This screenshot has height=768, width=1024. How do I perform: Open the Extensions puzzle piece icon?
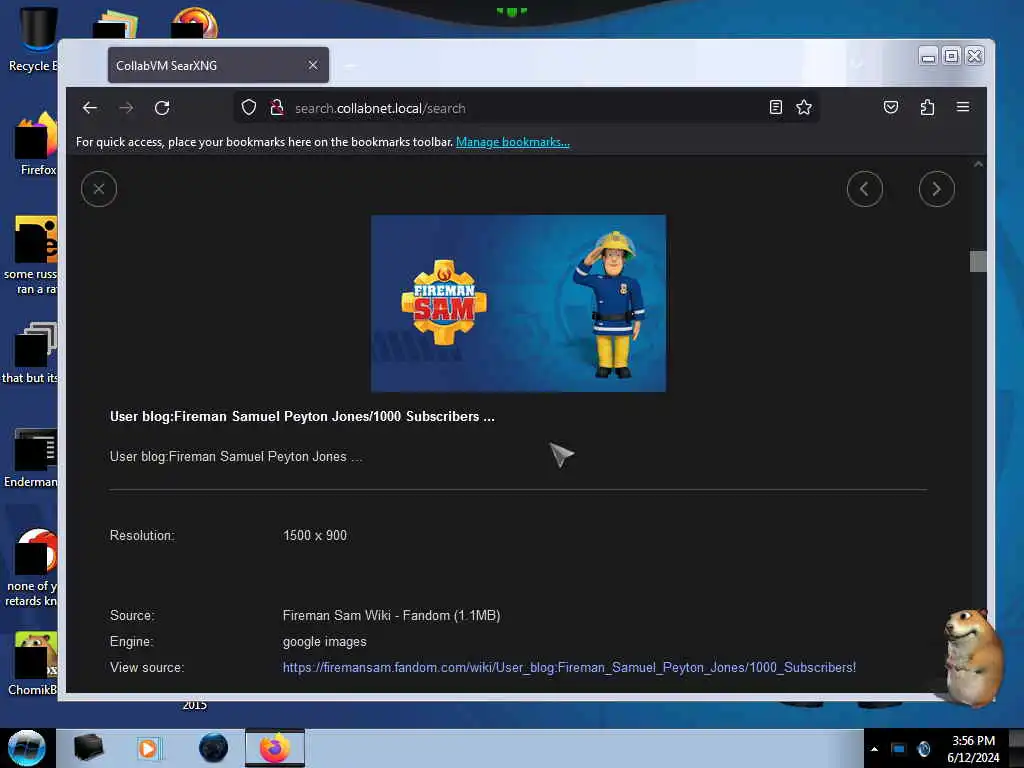pos(927,108)
